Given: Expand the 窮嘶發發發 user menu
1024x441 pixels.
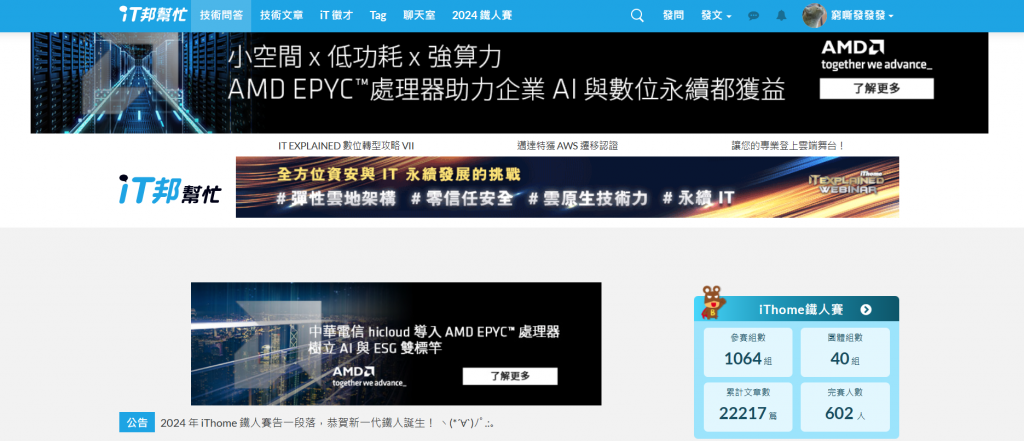Looking at the screenshot, I should (863, 16).
